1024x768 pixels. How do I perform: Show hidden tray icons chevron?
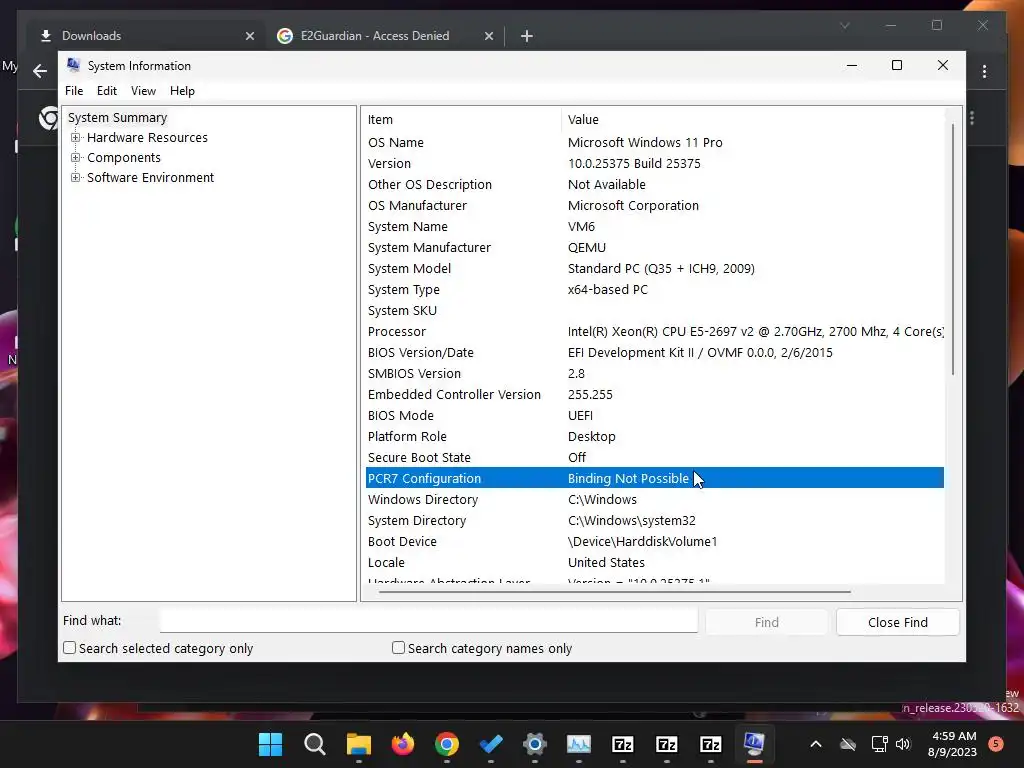click(x=816, y=744)
